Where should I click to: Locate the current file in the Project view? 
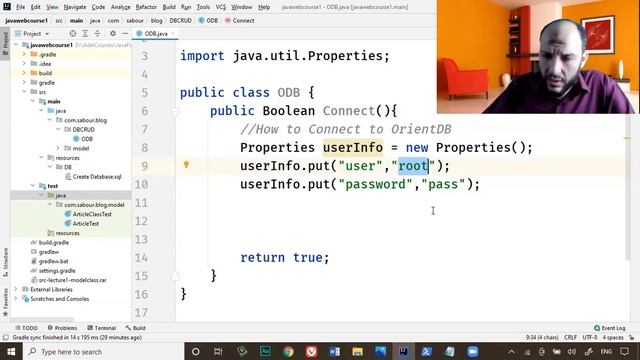pos(73,33)
